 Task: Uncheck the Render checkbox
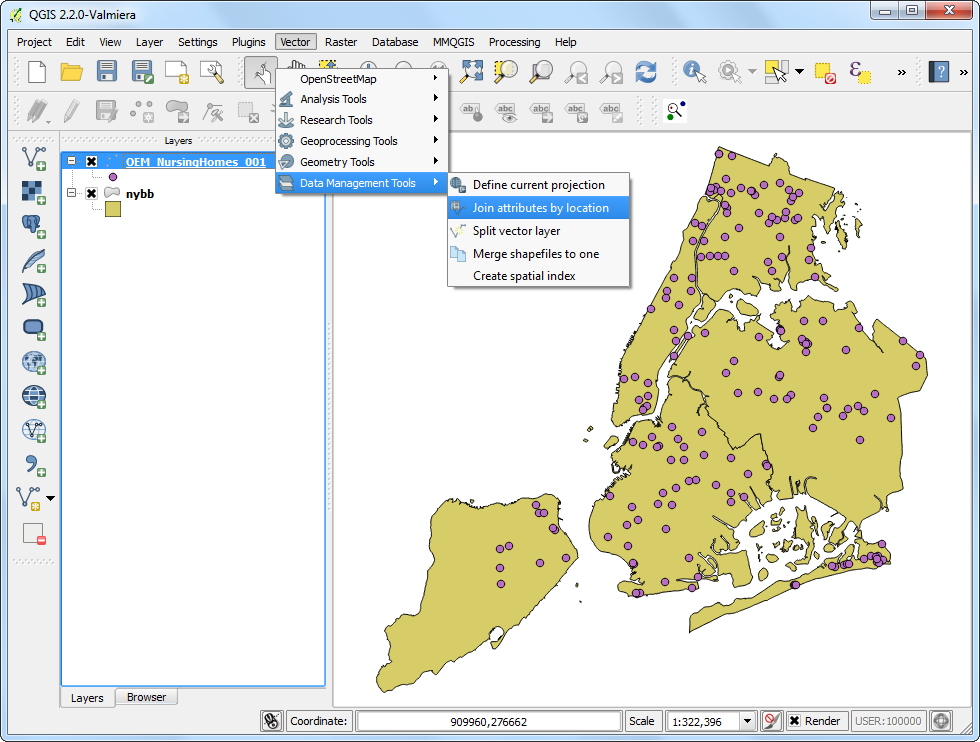pos(794,721)
